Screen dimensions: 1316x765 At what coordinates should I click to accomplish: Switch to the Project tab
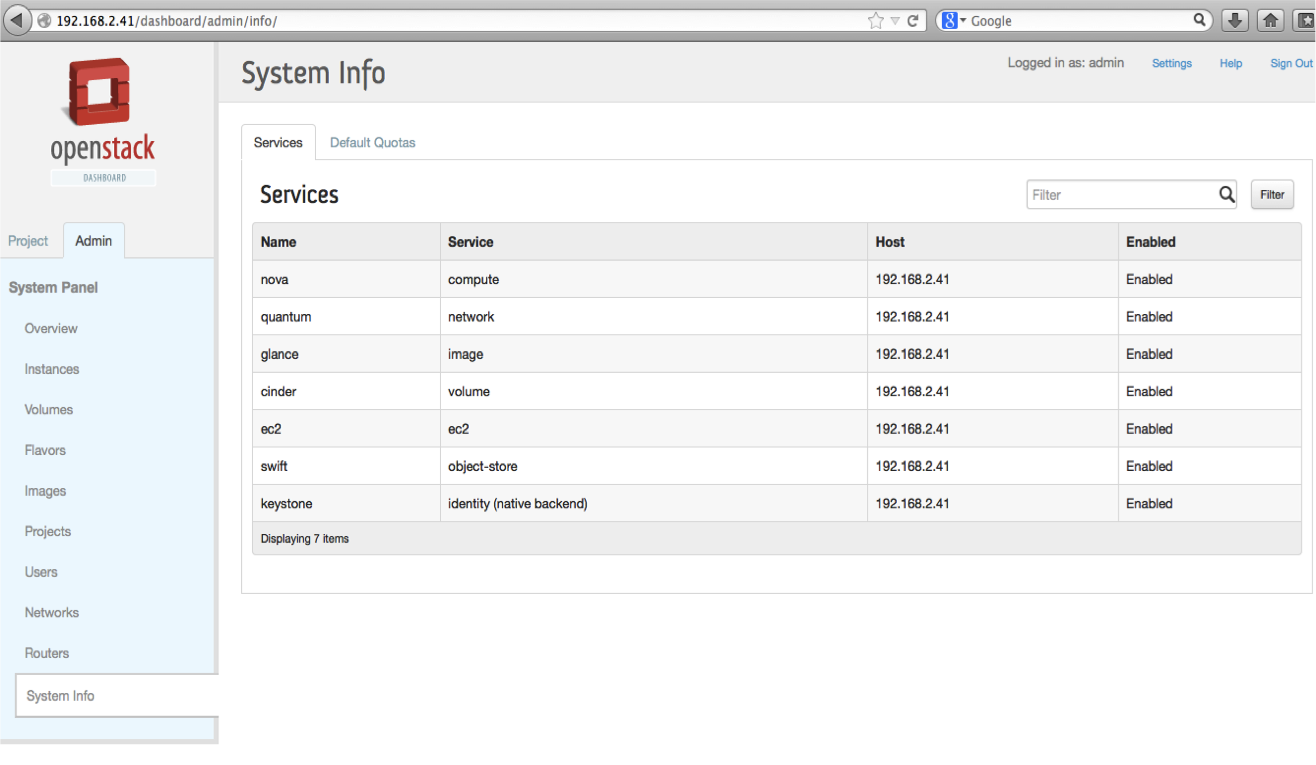tap(28, 241)
